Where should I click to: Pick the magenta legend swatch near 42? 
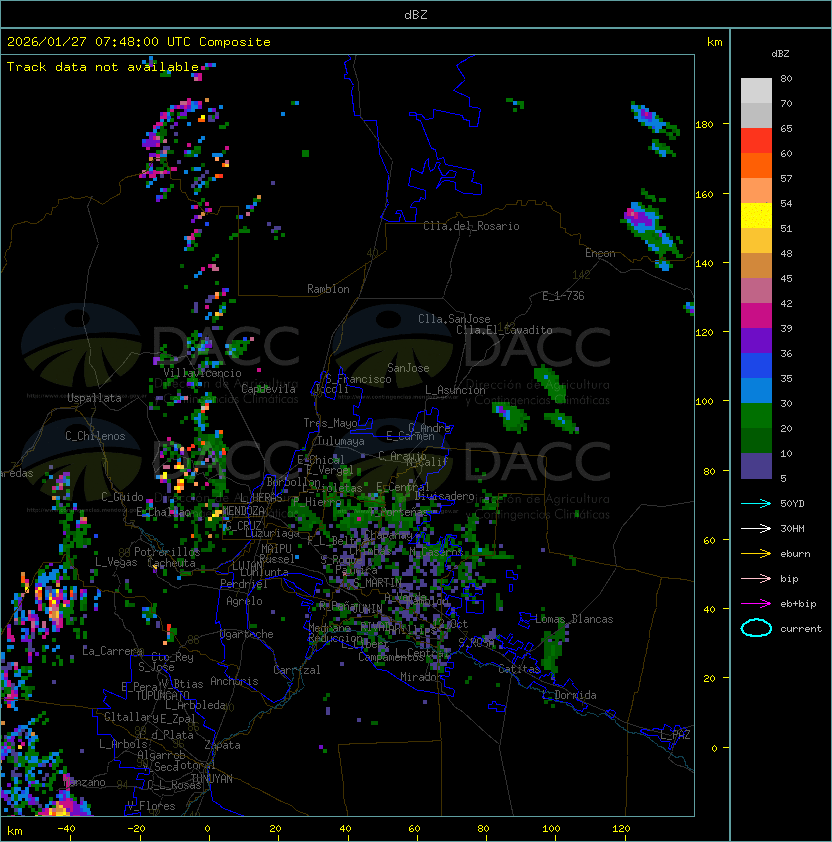click(756, 316)
